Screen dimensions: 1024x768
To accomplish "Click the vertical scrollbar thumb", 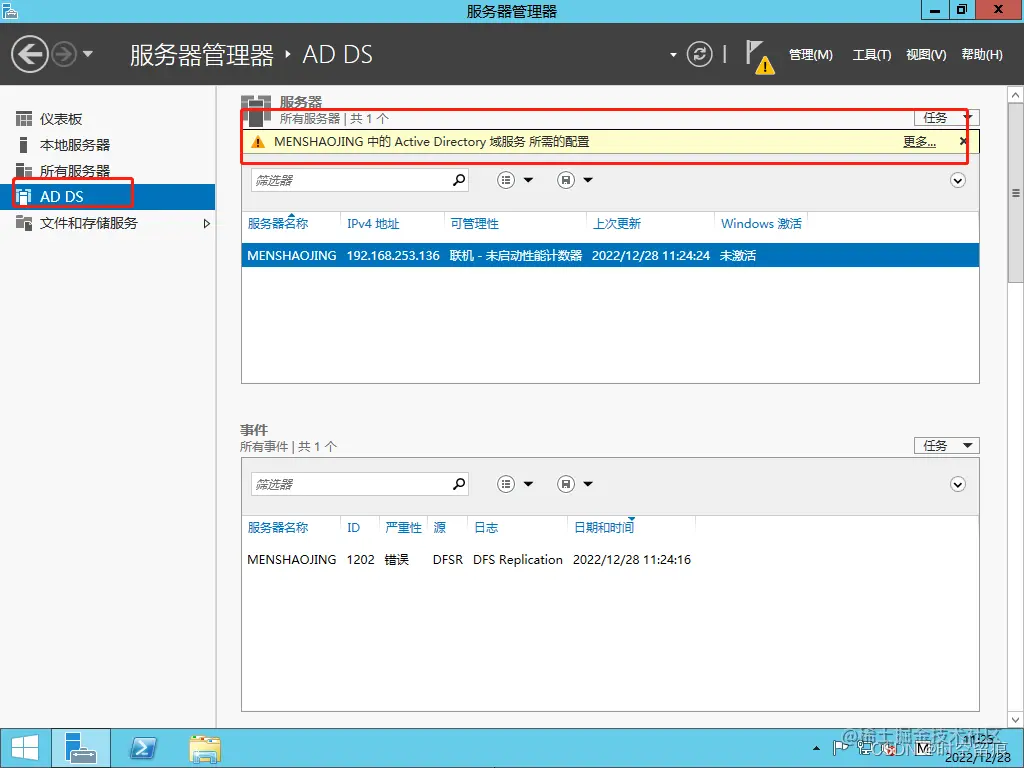I will click(1016, 193).
